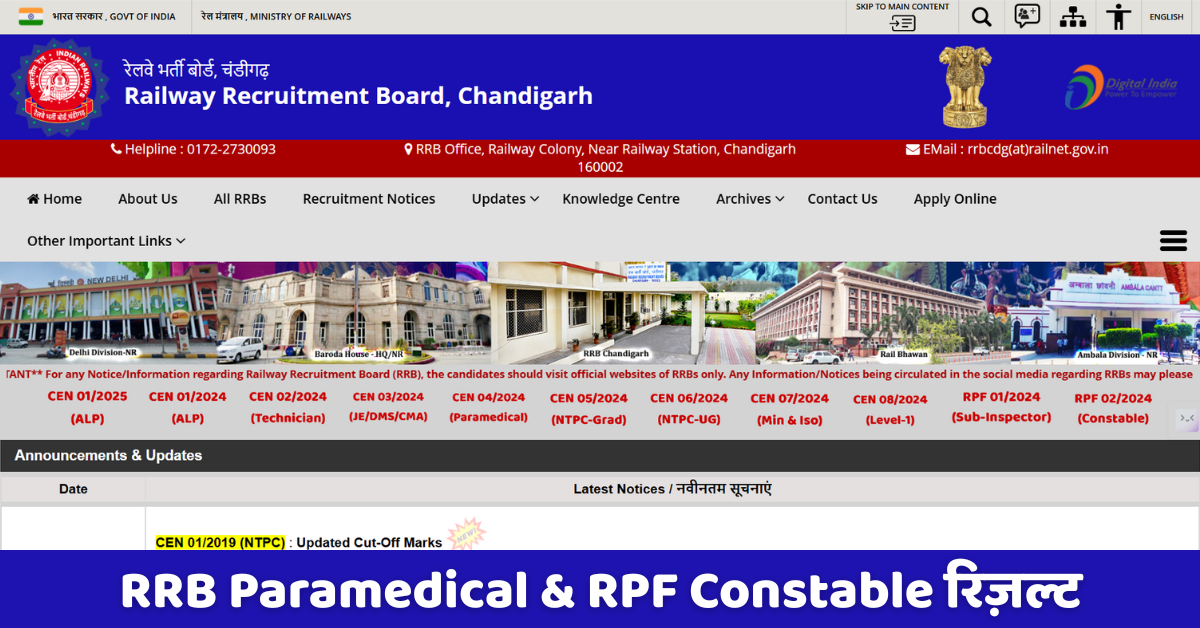Open About Us menu item
The width and height of the screenshot is (1200, 628).
coord(148,199)
